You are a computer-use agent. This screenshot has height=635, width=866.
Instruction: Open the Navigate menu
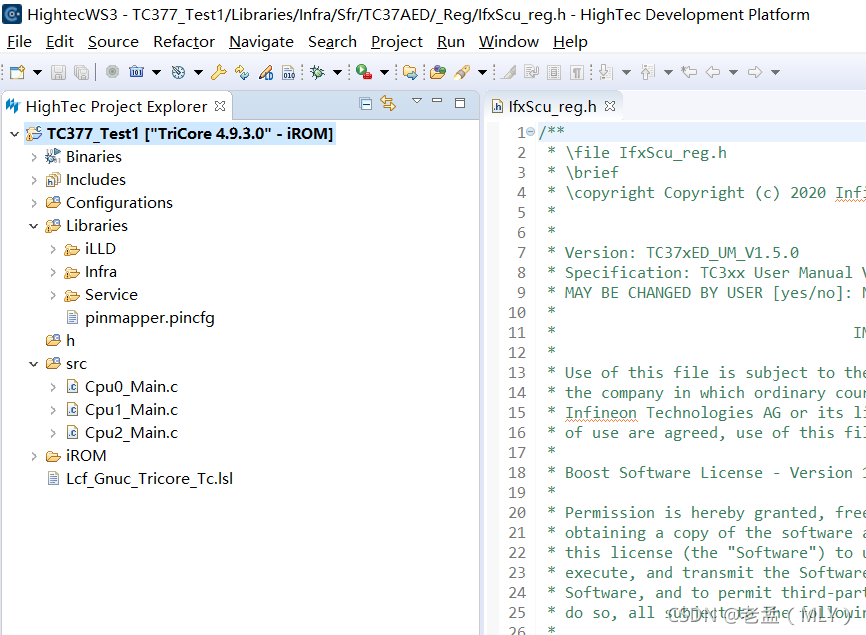coord(261,42)
